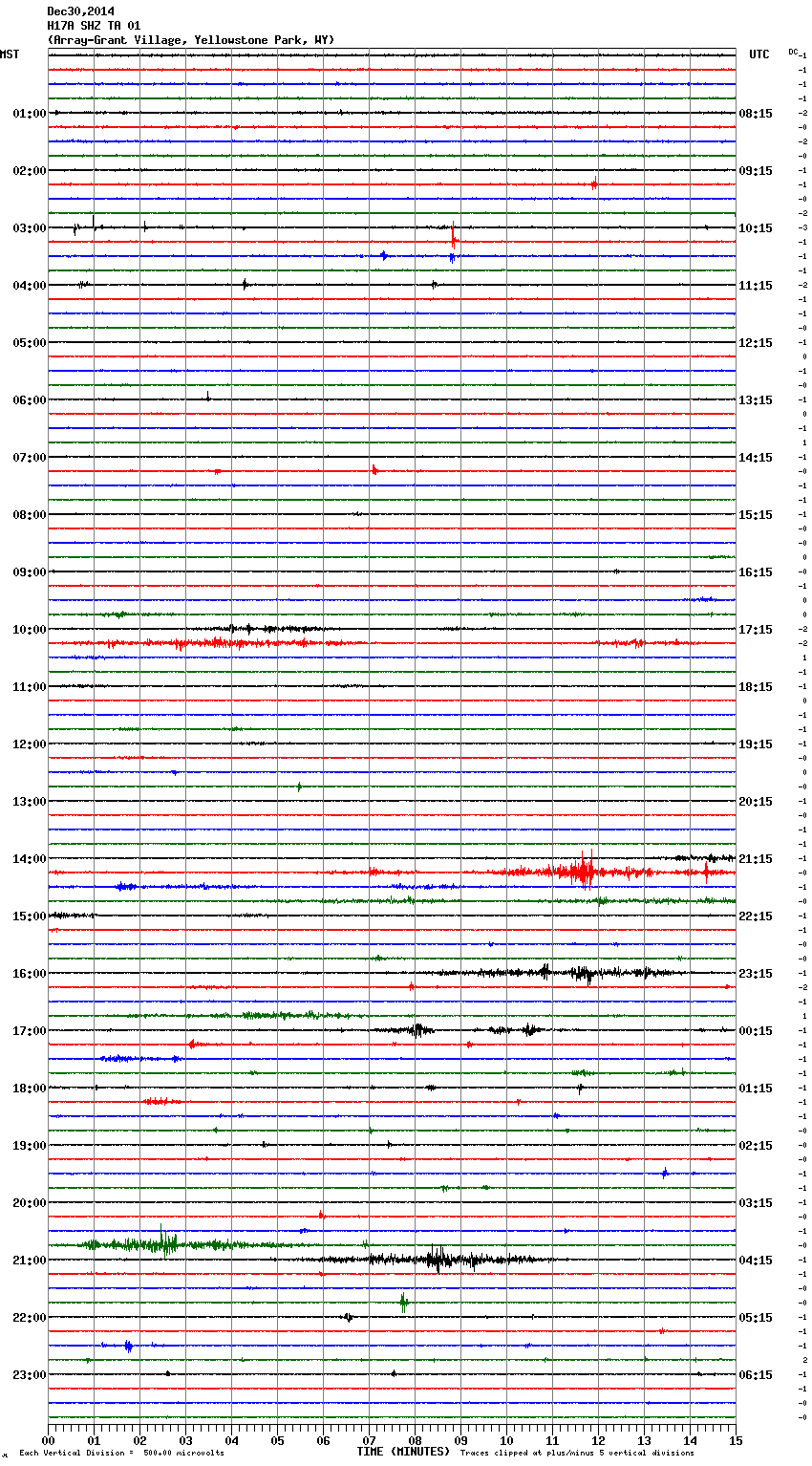812x1466 pixels.
Task: Select the 06:00 MST time label
Action: (x=29, y=400)
